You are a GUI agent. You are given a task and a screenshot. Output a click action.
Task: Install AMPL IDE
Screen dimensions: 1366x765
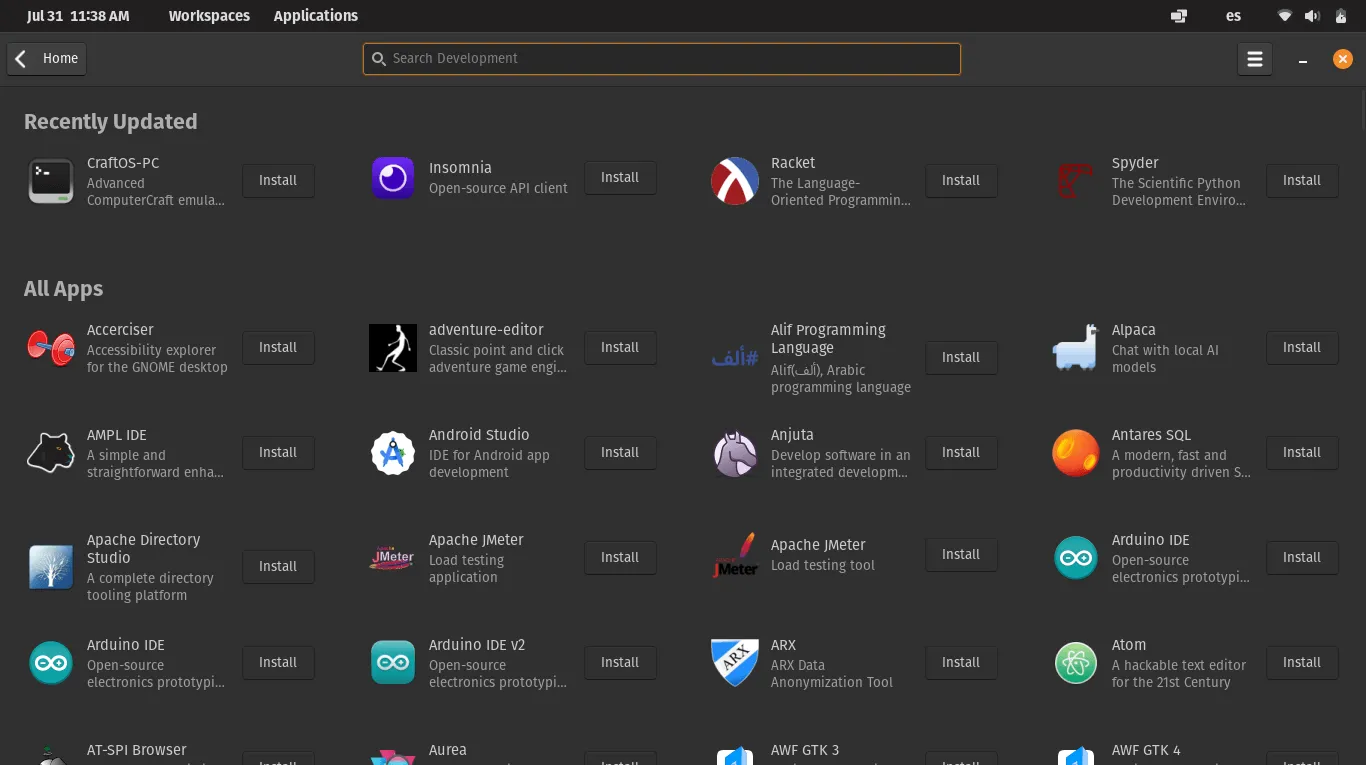click(x=278, y=453)
